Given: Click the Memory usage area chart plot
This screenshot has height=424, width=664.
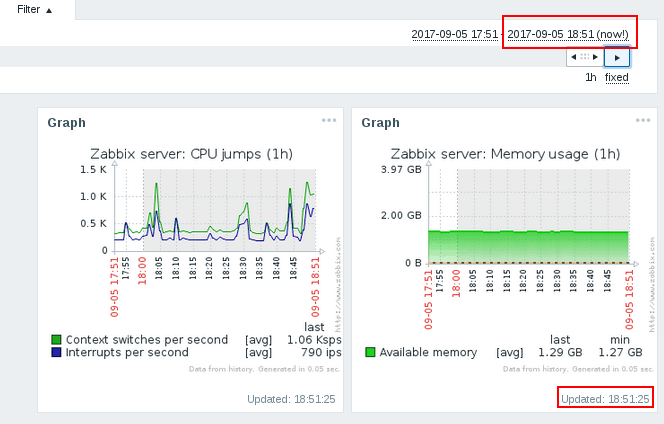Looking at the screenshot, I should click(529, 216).
